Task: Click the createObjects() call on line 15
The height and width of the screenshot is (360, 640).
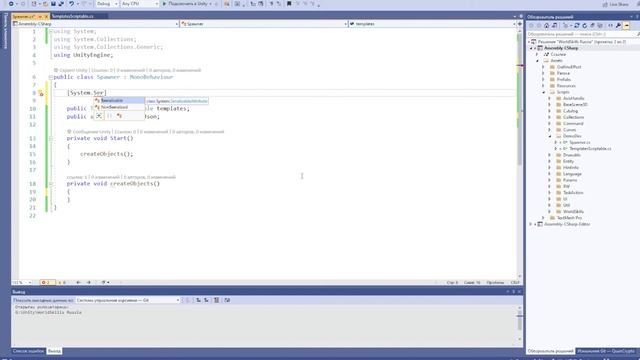Action: click(x=107, y=154)
